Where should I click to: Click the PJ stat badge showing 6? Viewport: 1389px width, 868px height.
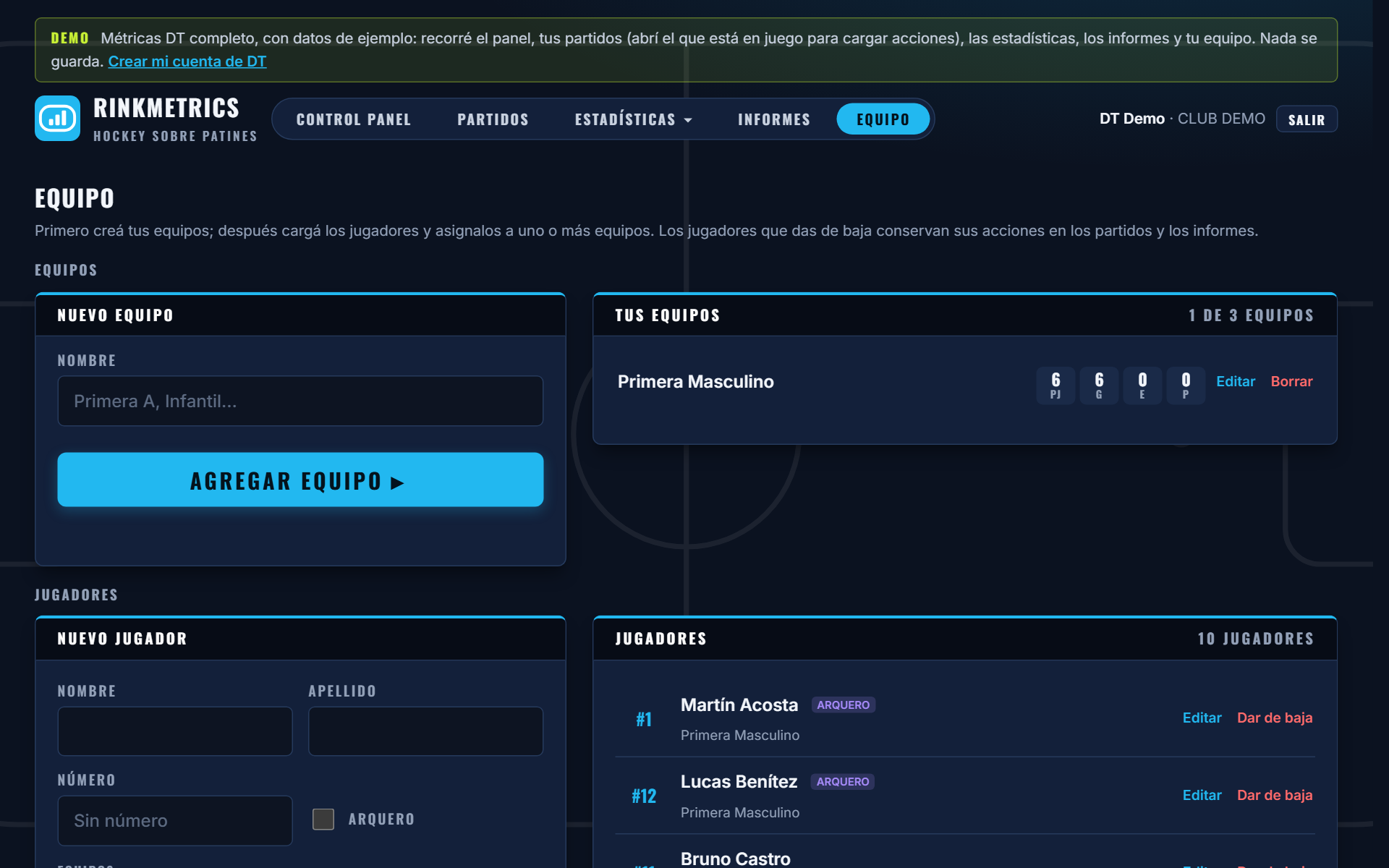(1055, 386)
